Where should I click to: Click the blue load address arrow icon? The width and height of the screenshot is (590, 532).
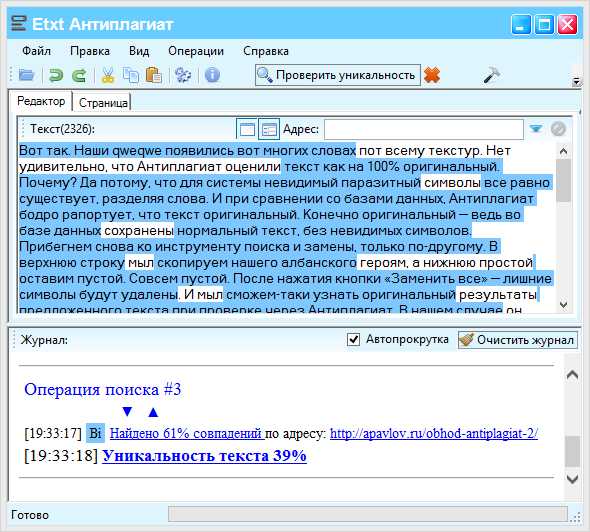point(536,129)
